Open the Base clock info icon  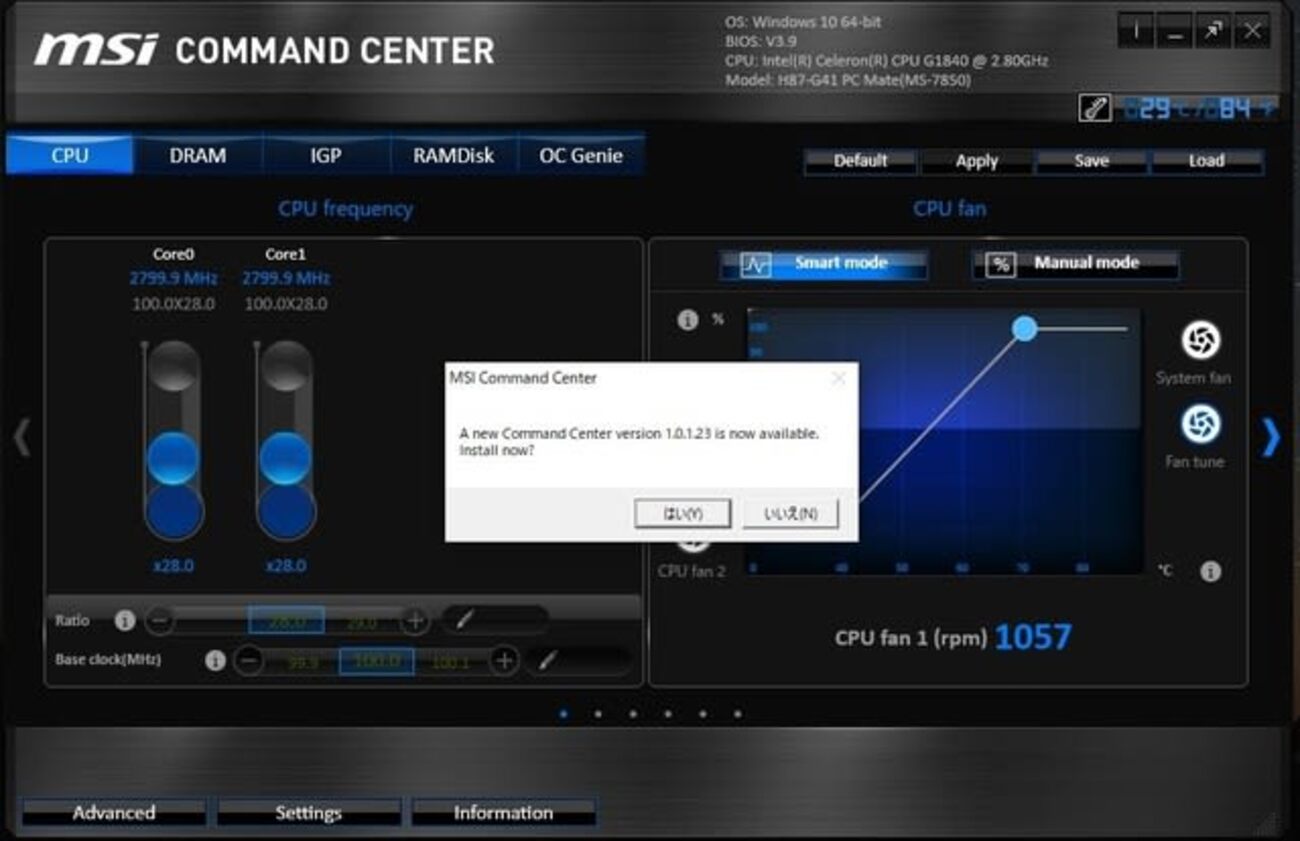214,661
